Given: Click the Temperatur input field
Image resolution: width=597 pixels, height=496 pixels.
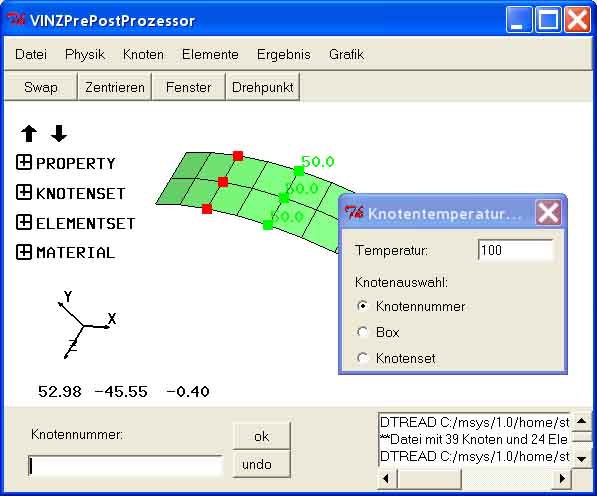Looking at the screenshot, I should [x=515, y=250].
